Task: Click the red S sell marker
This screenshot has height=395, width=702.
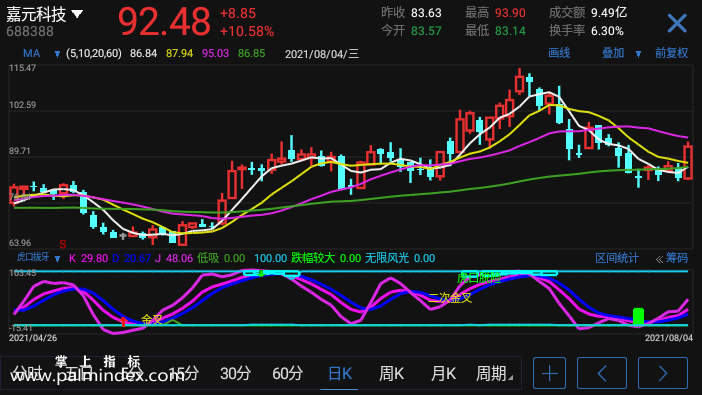Action: click(63, 245)
